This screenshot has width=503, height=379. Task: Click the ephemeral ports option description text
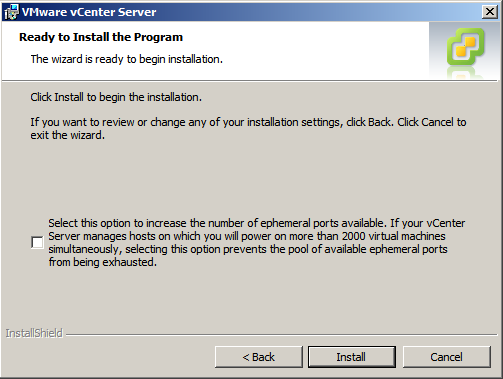(x=256, y=242)
